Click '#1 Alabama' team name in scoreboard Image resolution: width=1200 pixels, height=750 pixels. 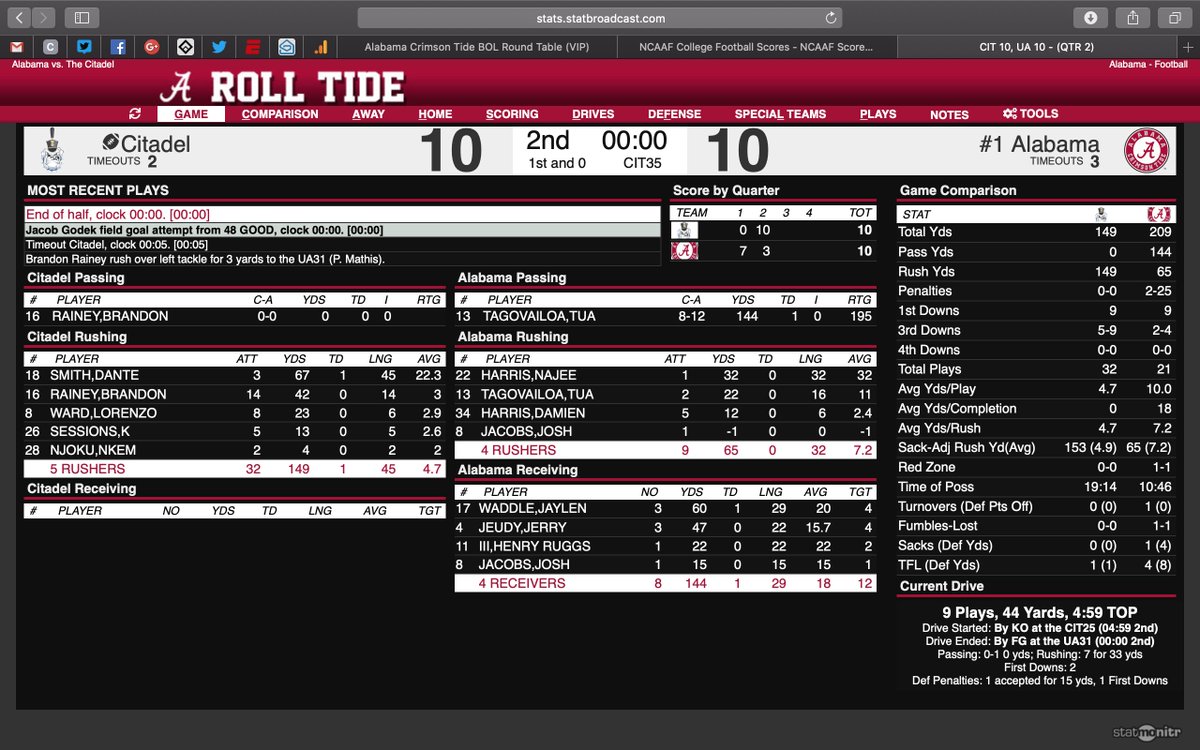tap(1040, 144)
